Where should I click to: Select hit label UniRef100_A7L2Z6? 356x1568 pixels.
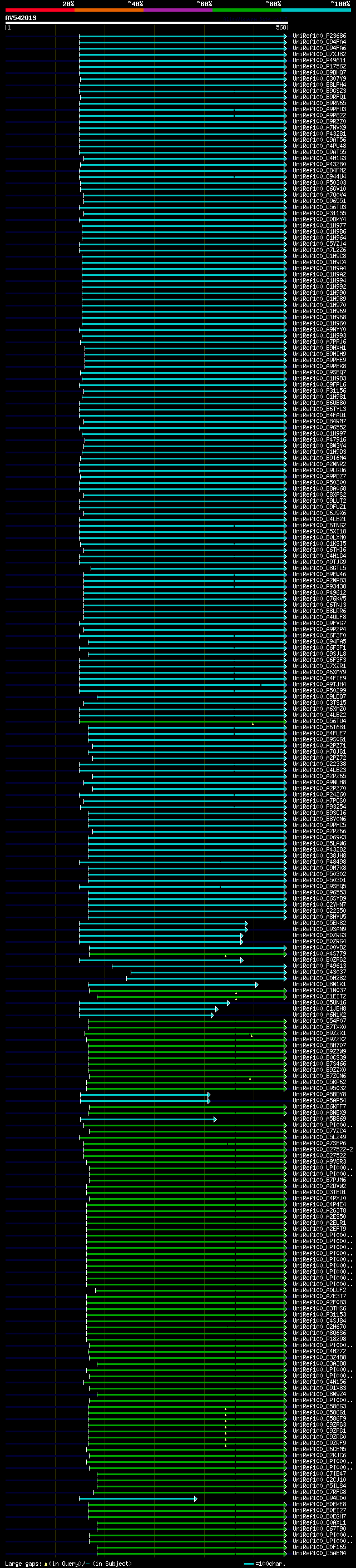pos(319,250)
